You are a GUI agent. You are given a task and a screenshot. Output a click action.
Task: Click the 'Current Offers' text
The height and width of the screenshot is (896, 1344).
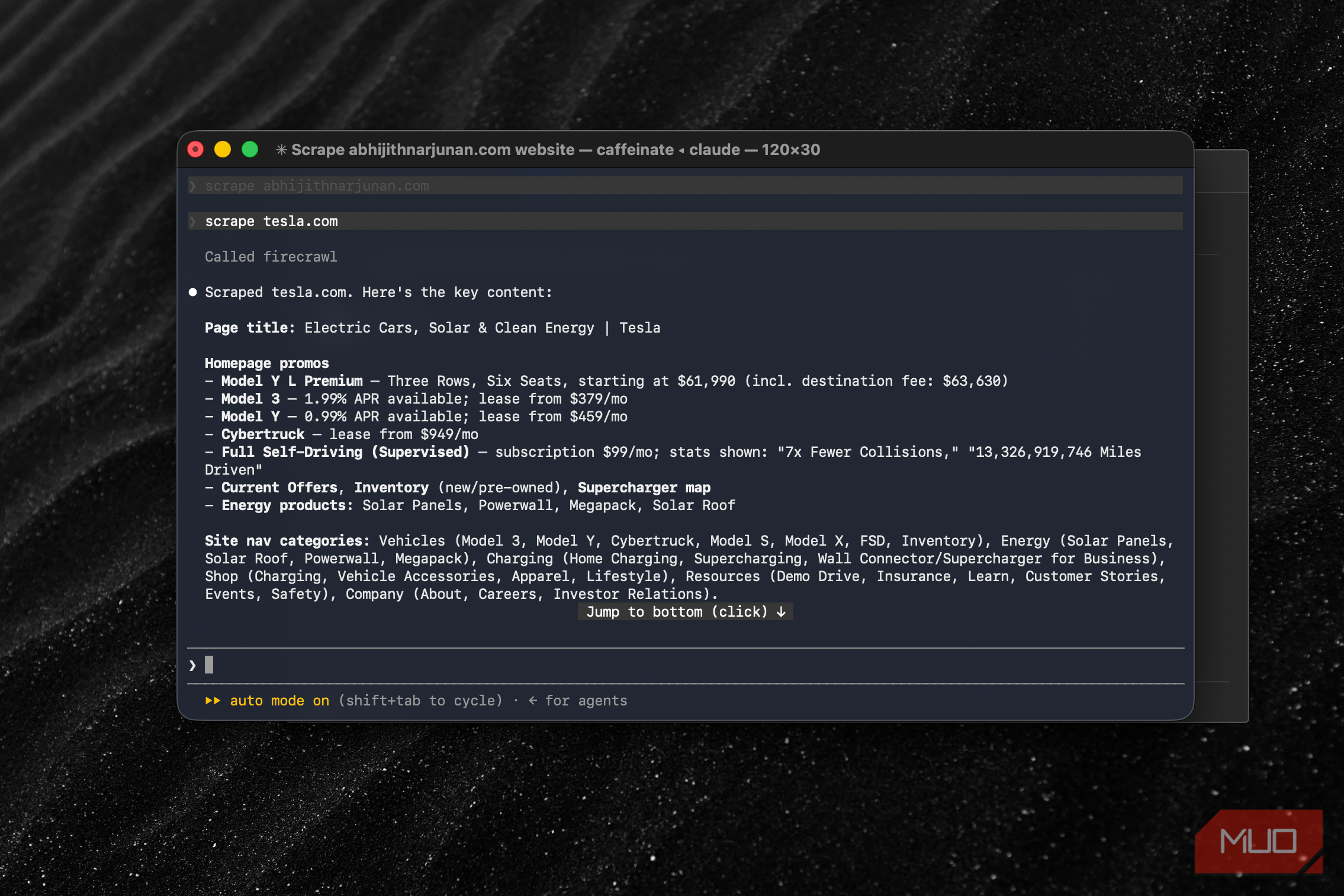(279, 488)
